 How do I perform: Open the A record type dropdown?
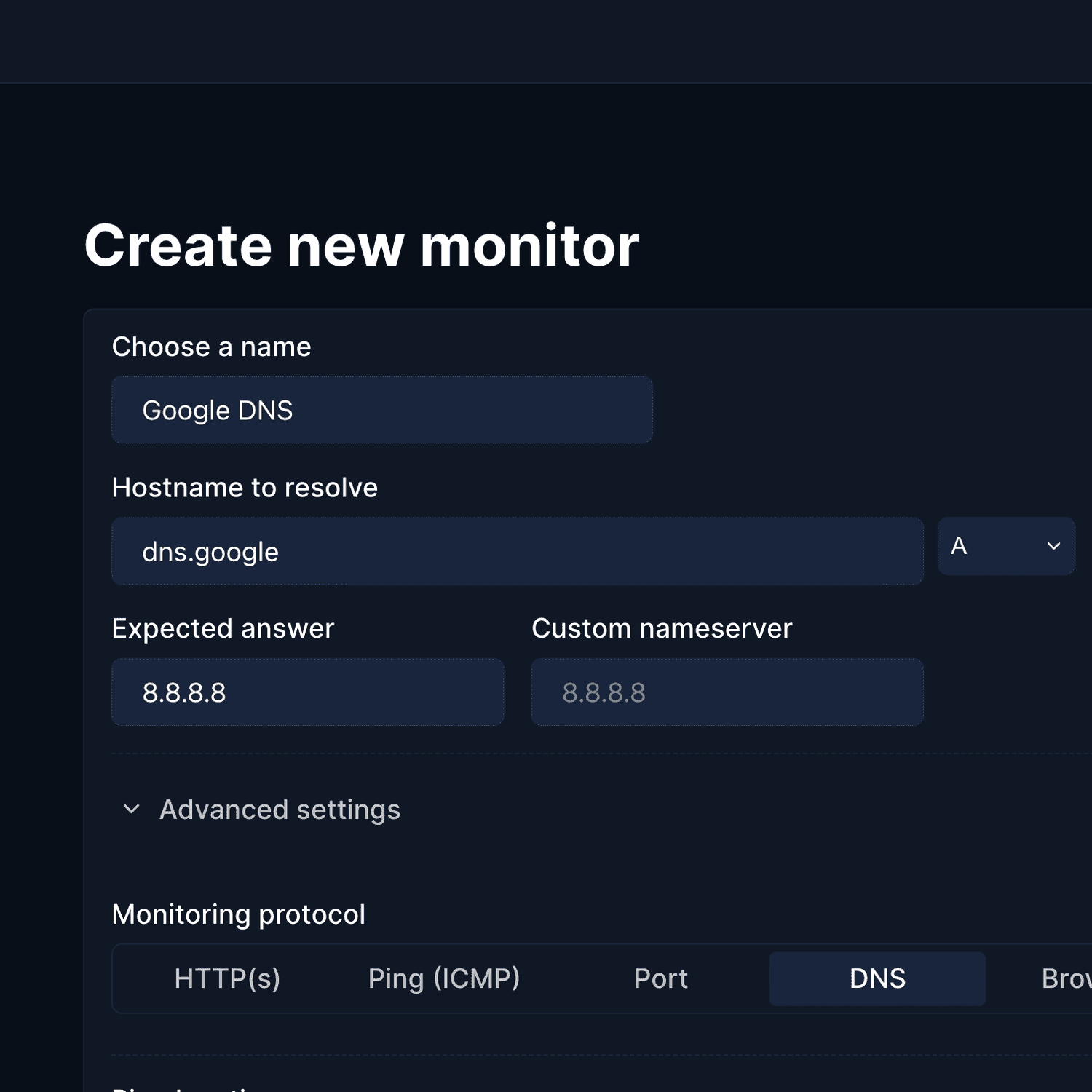pyautogui.click(x=1005, y=546)
